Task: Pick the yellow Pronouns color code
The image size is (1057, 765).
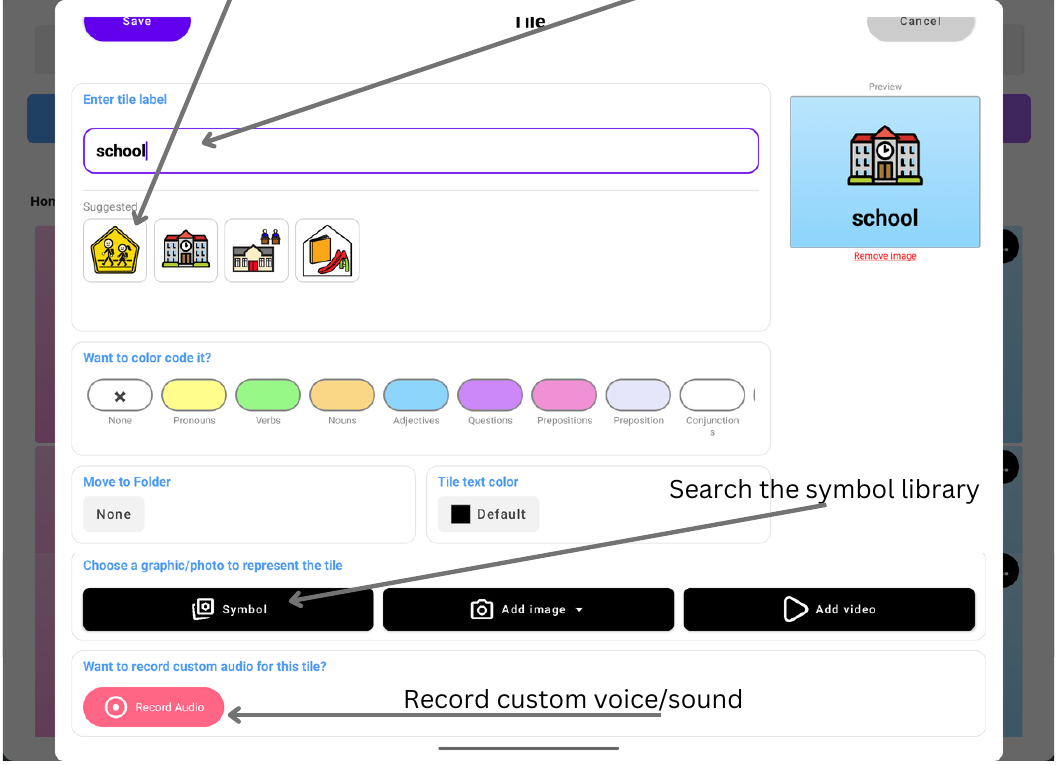Action: coord(193,395)
